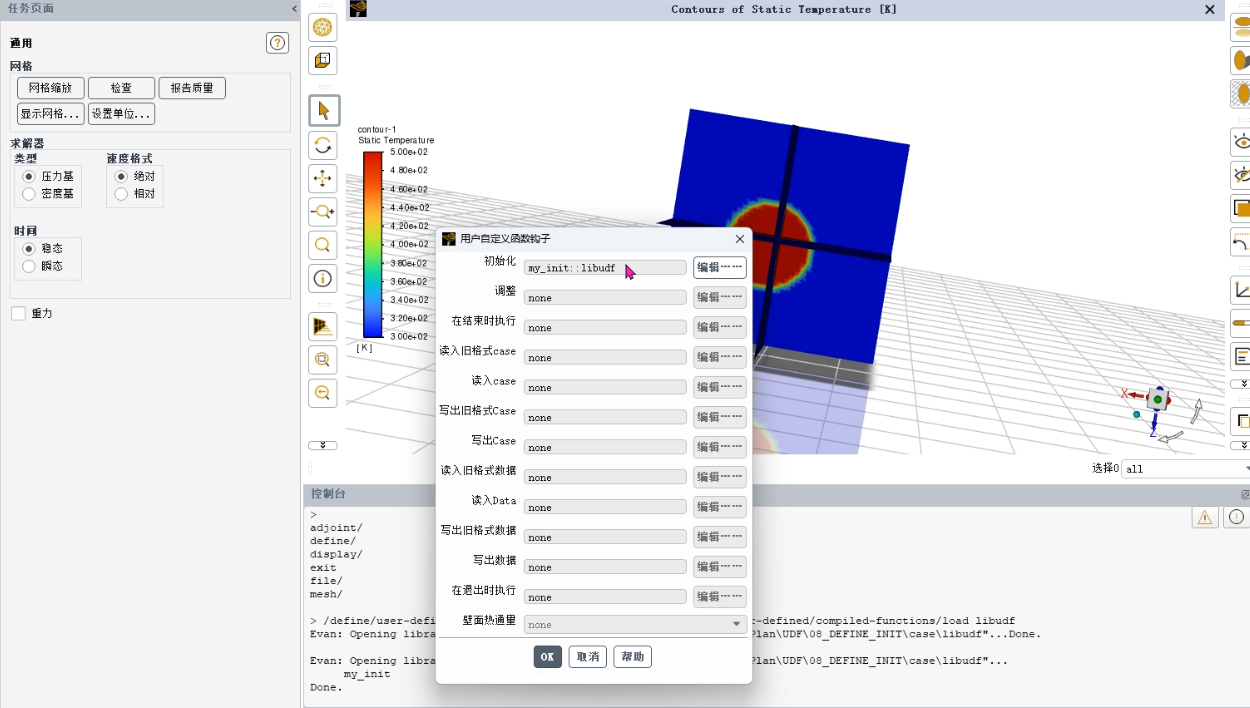Screen dimensions: 1250x708
Task: Click 编辑 button for 读入case row
Action: 720,387
